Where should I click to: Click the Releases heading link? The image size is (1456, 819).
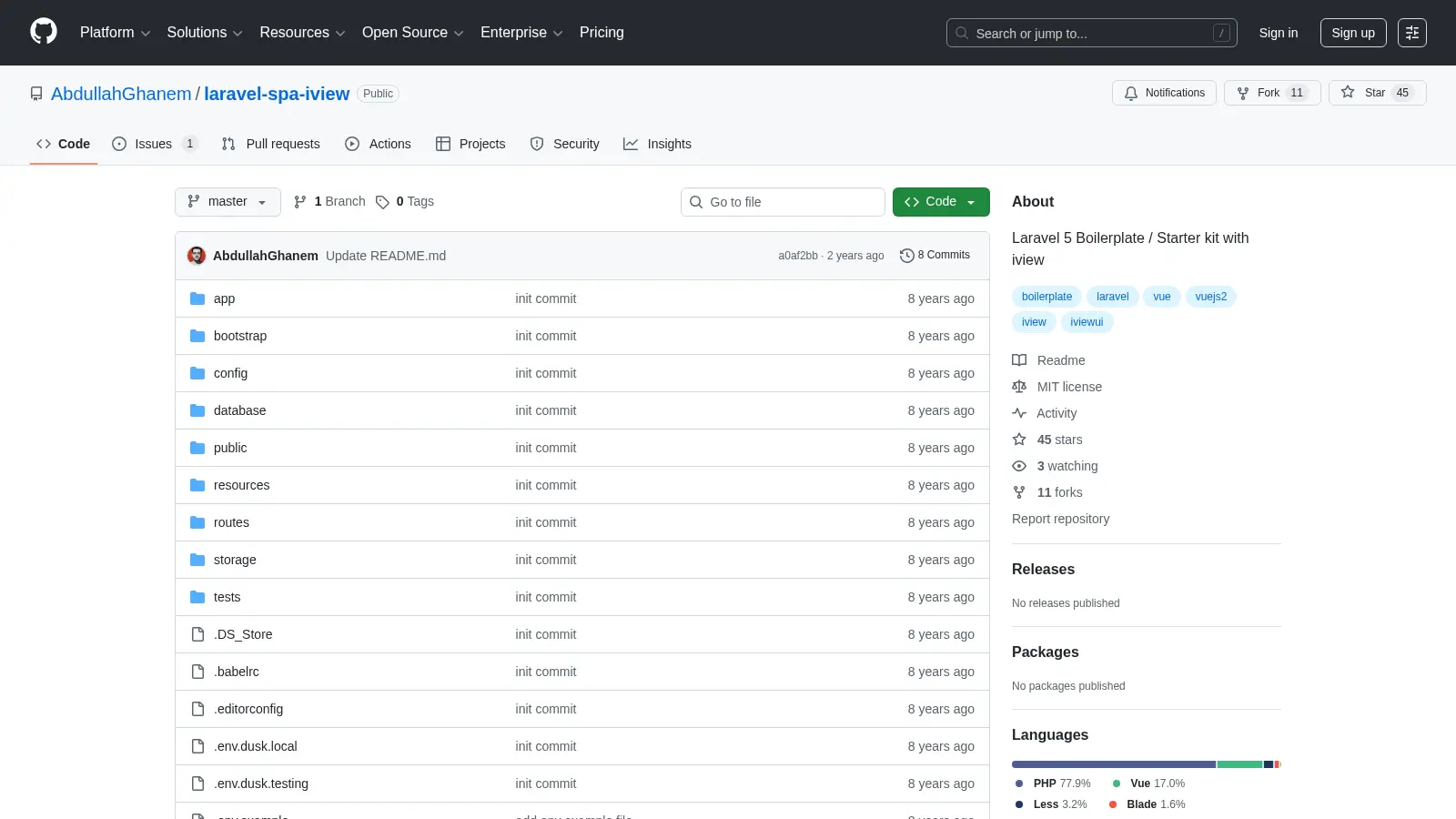tap(1043, 569)
